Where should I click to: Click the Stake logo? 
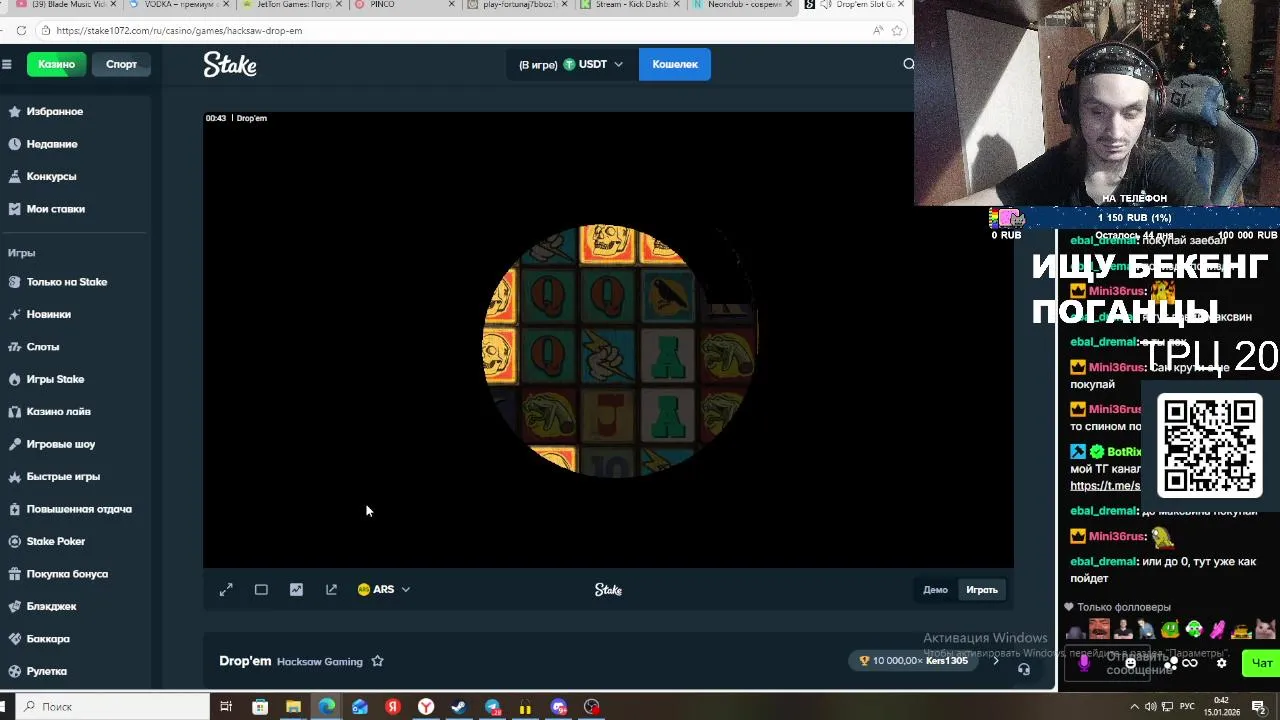230,64
